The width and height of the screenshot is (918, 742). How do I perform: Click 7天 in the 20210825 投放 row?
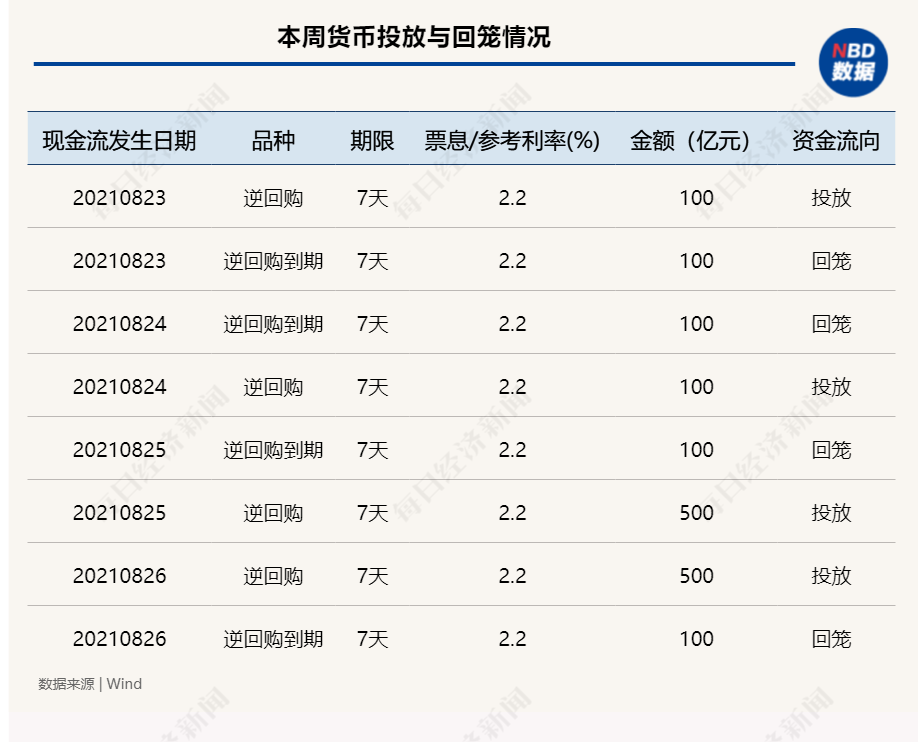(372, 513)
